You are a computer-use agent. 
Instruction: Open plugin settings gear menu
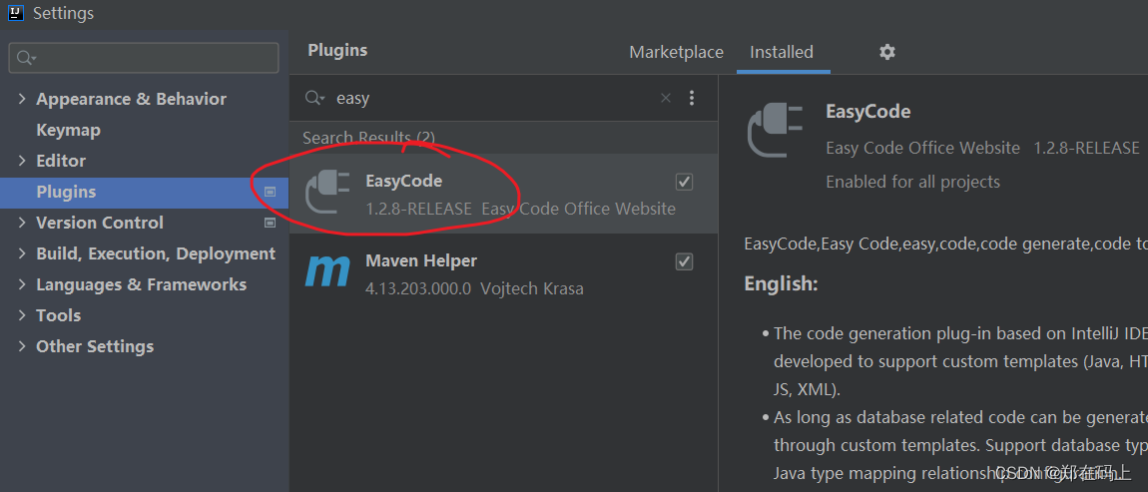(887, 52)
